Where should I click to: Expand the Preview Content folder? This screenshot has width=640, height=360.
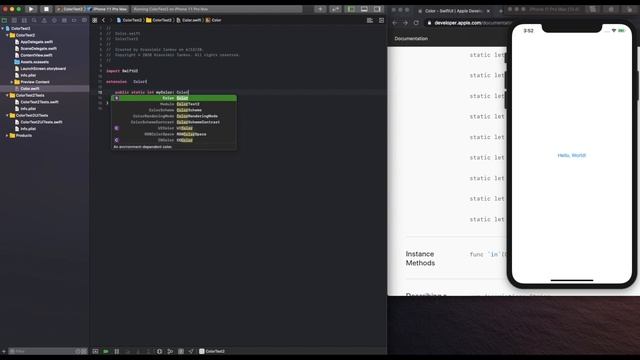[12, 82]
